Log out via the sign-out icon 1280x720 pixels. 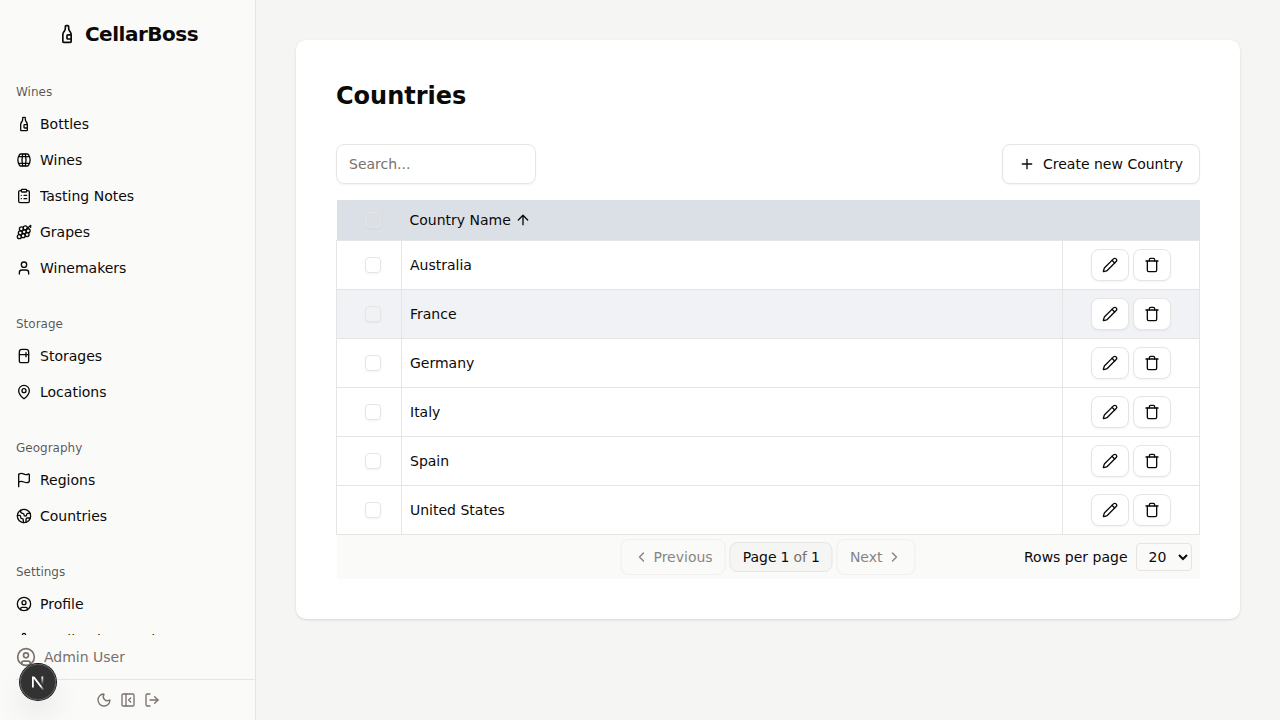point(152,700)
